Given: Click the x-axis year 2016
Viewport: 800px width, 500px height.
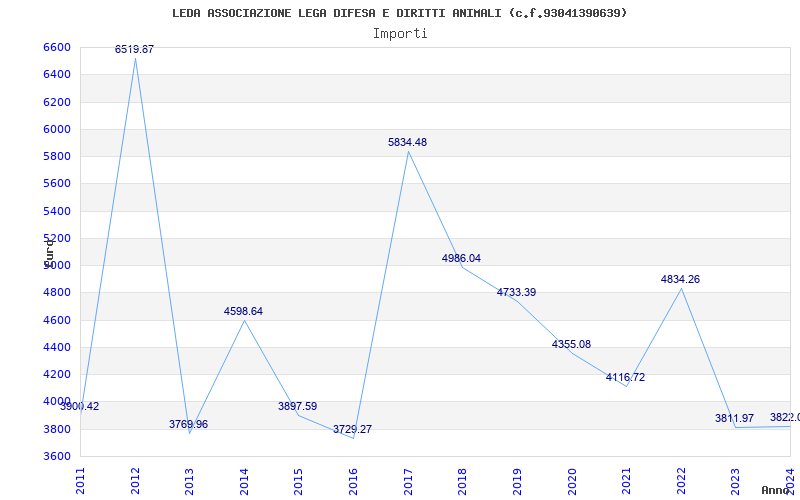Looking at the screenshot, I should tap(353, 481).
